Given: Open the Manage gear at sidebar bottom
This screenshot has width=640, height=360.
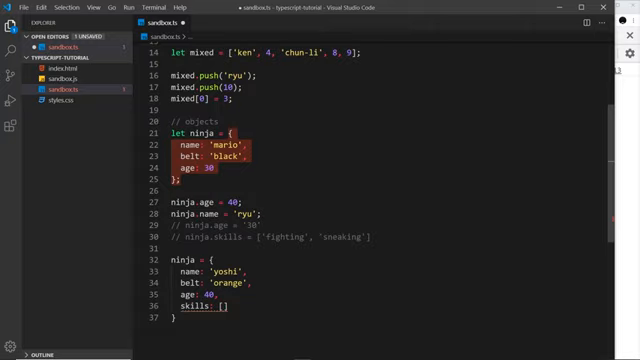Looking at the screenshot, I should [x=10, y=347].
